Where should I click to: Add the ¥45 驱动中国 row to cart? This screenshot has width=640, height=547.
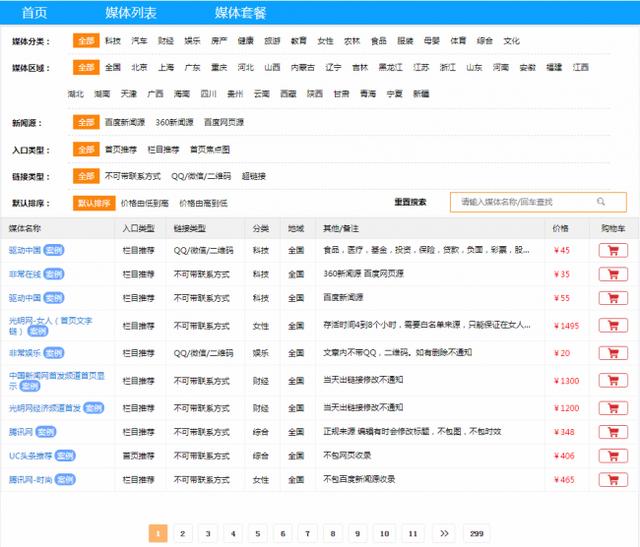pyautogui.click(x=613, y=251)
